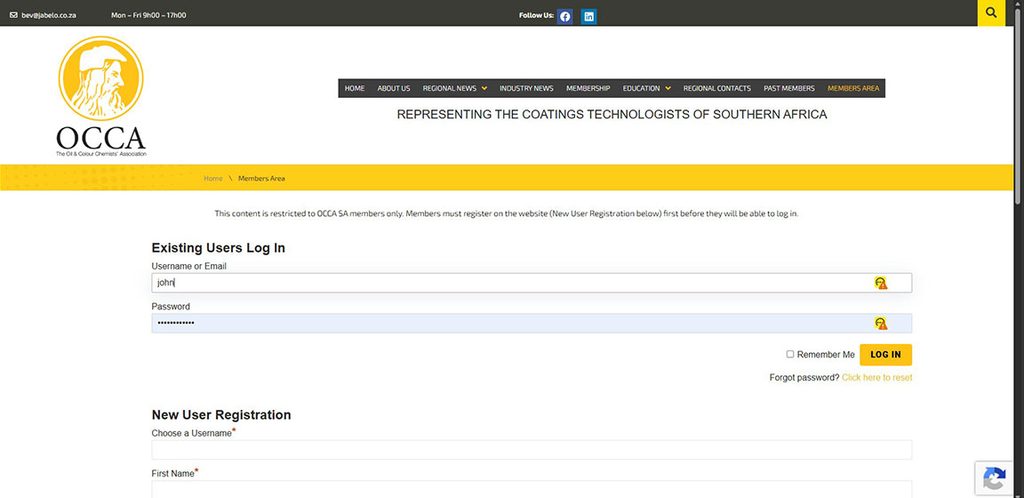The image size is (1024, 498).
Task: Click the reCAPTCHA badge
Action: point(994,480)
